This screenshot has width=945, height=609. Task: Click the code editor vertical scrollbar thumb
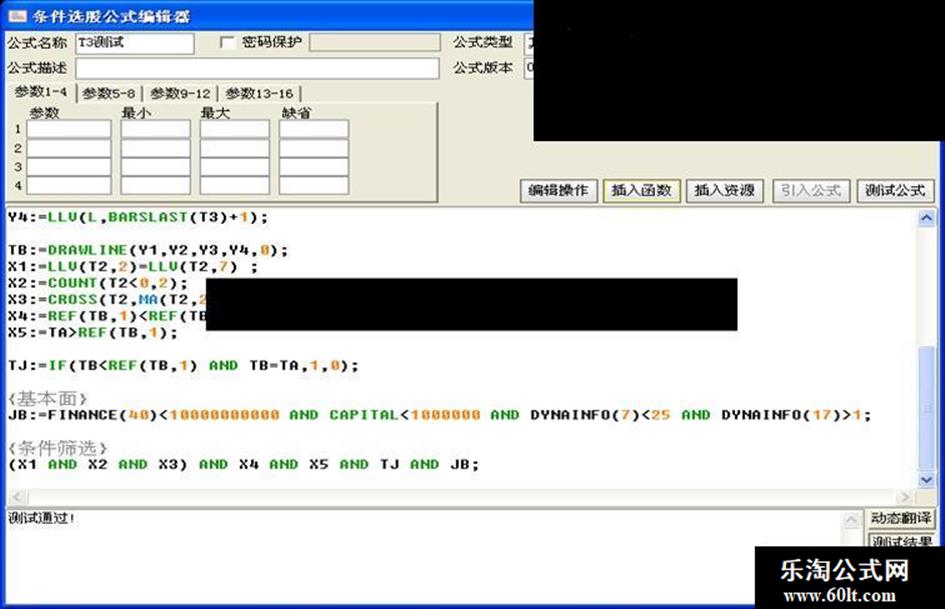click(927, 408)
